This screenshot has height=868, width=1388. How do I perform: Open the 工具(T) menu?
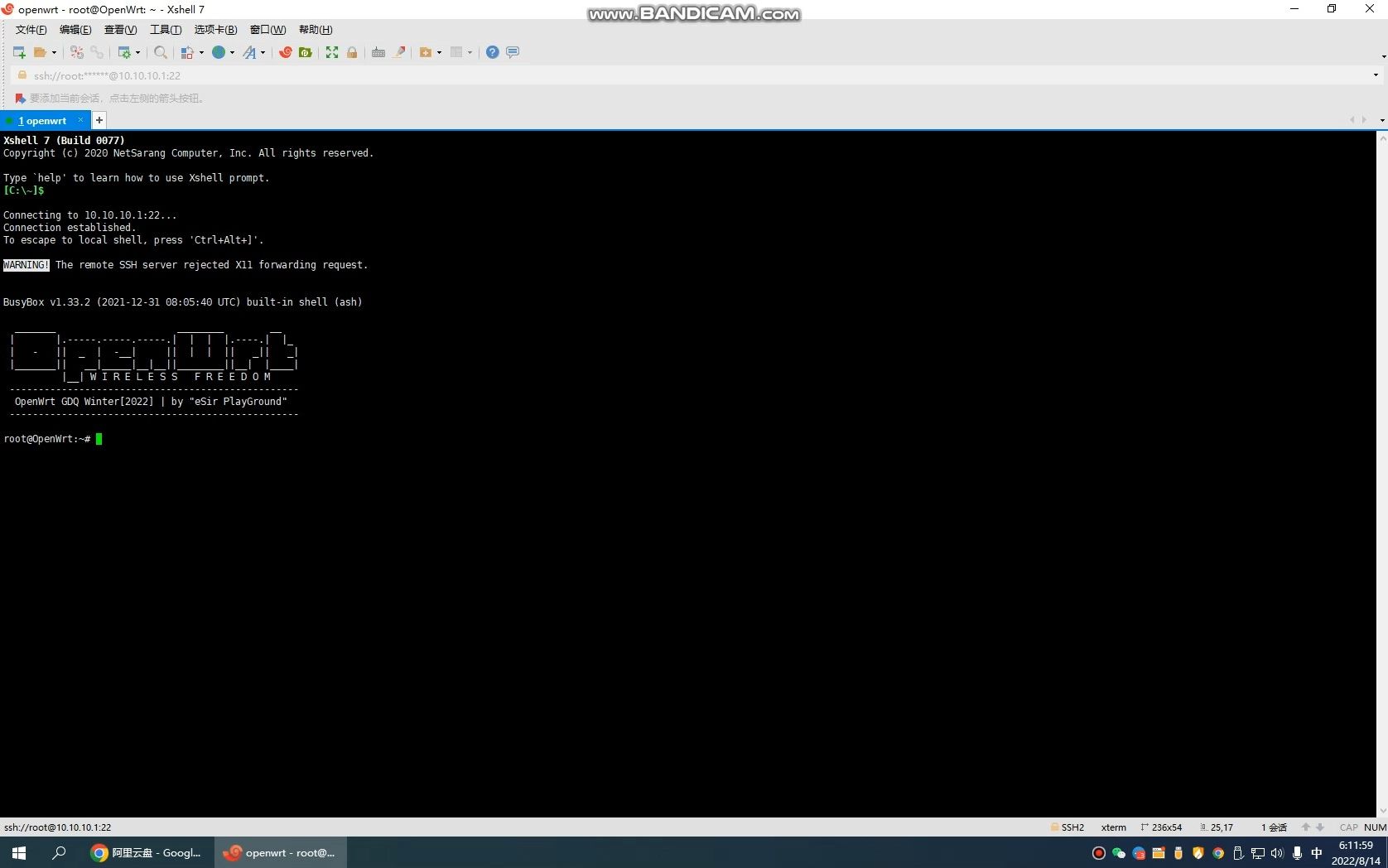click(x=166, y=30)
